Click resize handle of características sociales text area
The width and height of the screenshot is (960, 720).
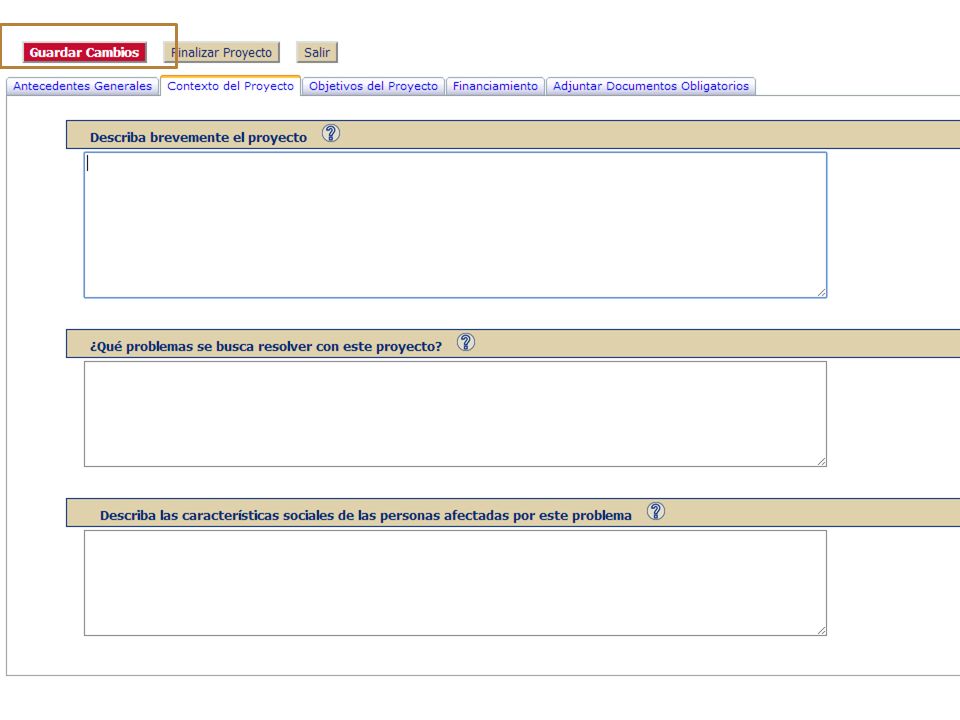tap(822, 631)
